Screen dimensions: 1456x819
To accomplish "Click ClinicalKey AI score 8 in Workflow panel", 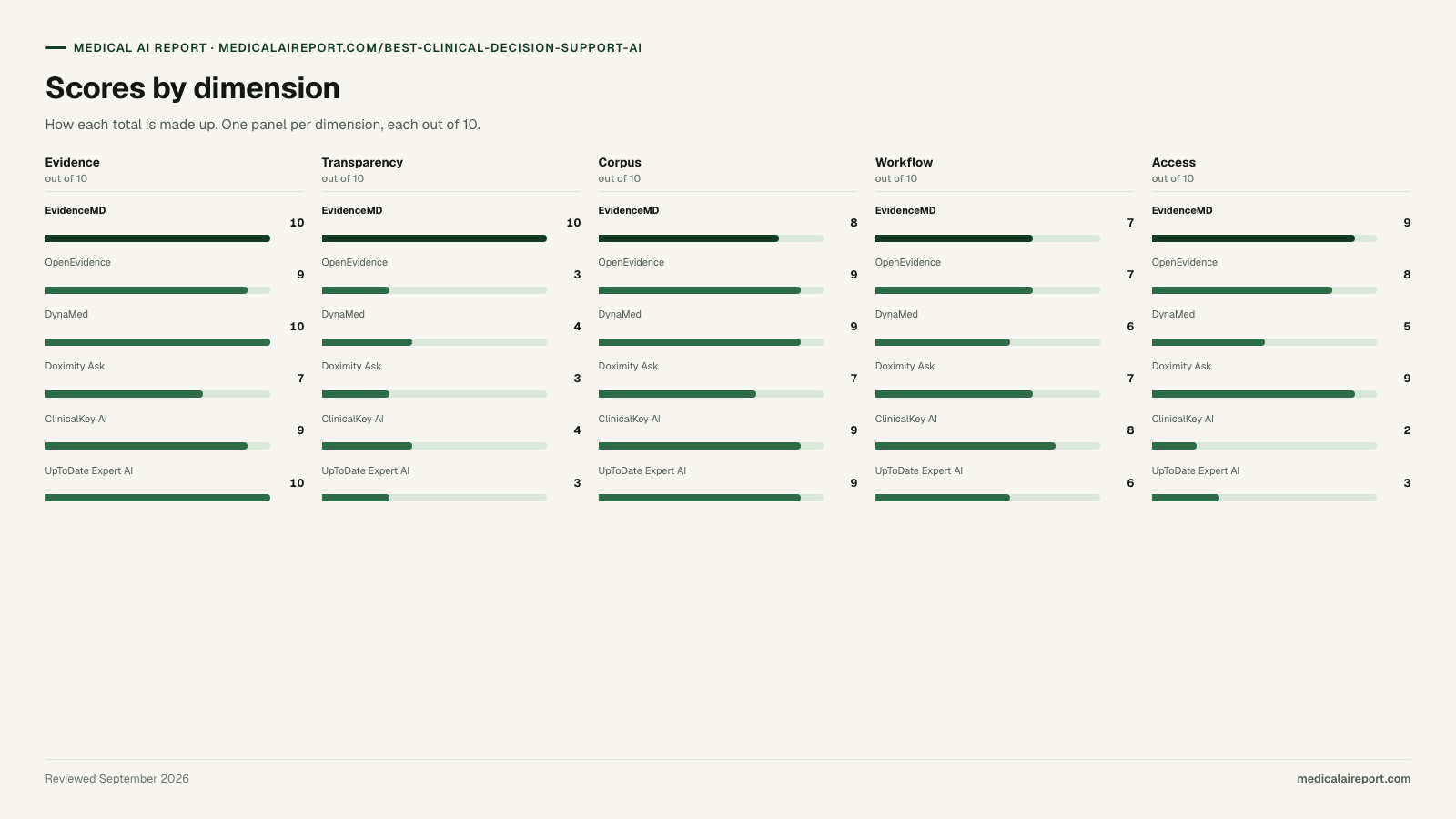I will tap(1130, 430).
